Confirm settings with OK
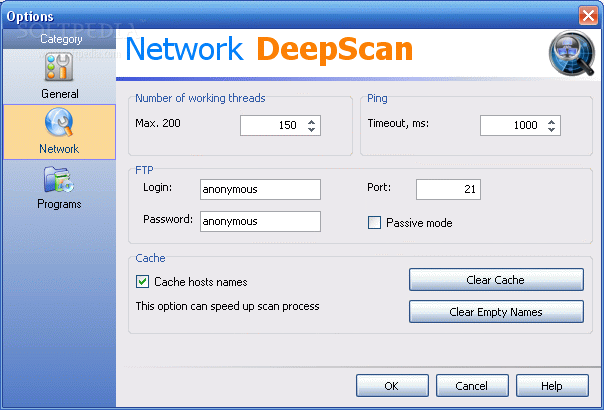604x410 pixels. (x=392, y=386)
